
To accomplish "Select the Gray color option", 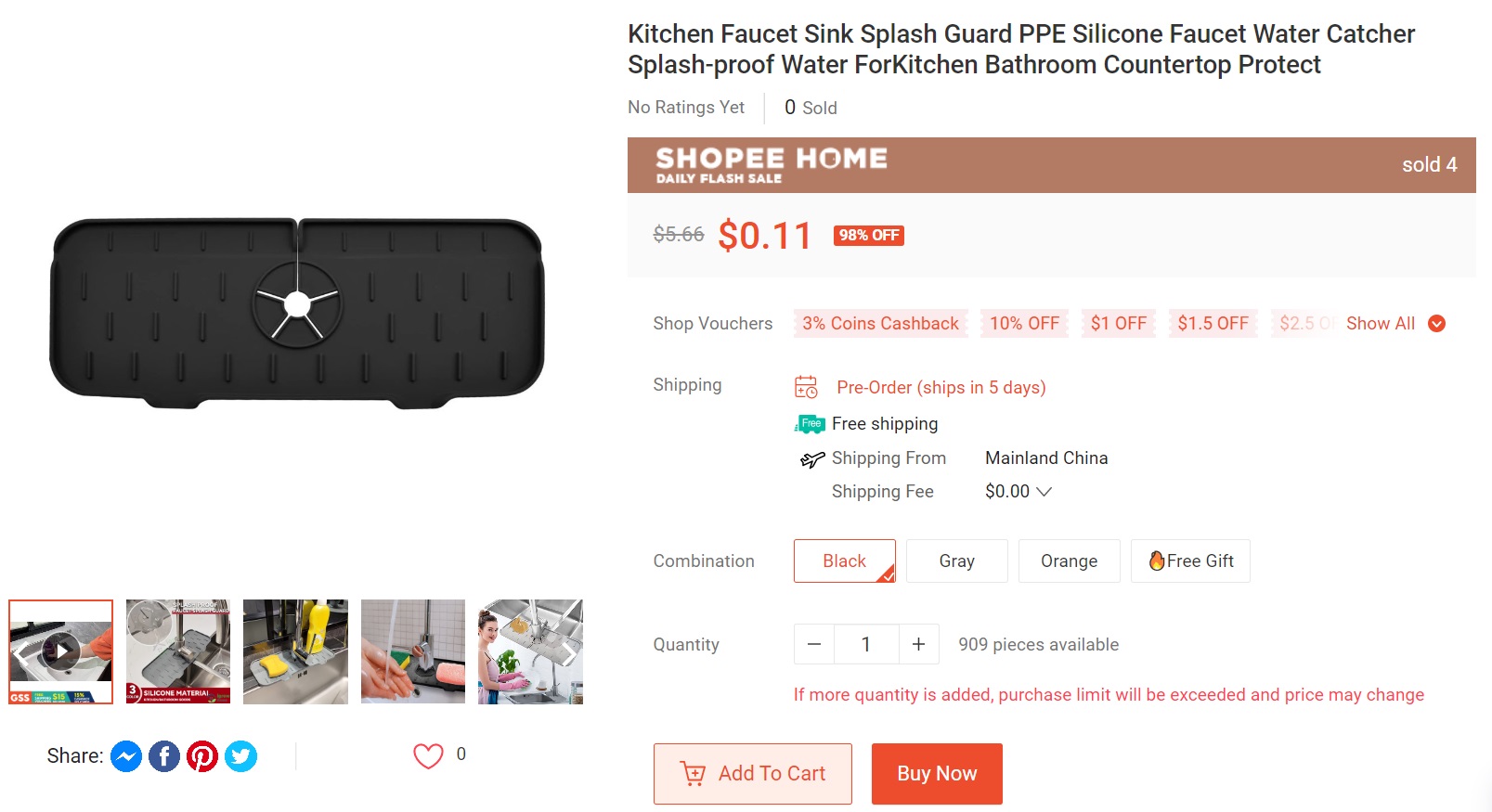I will 957,561.
